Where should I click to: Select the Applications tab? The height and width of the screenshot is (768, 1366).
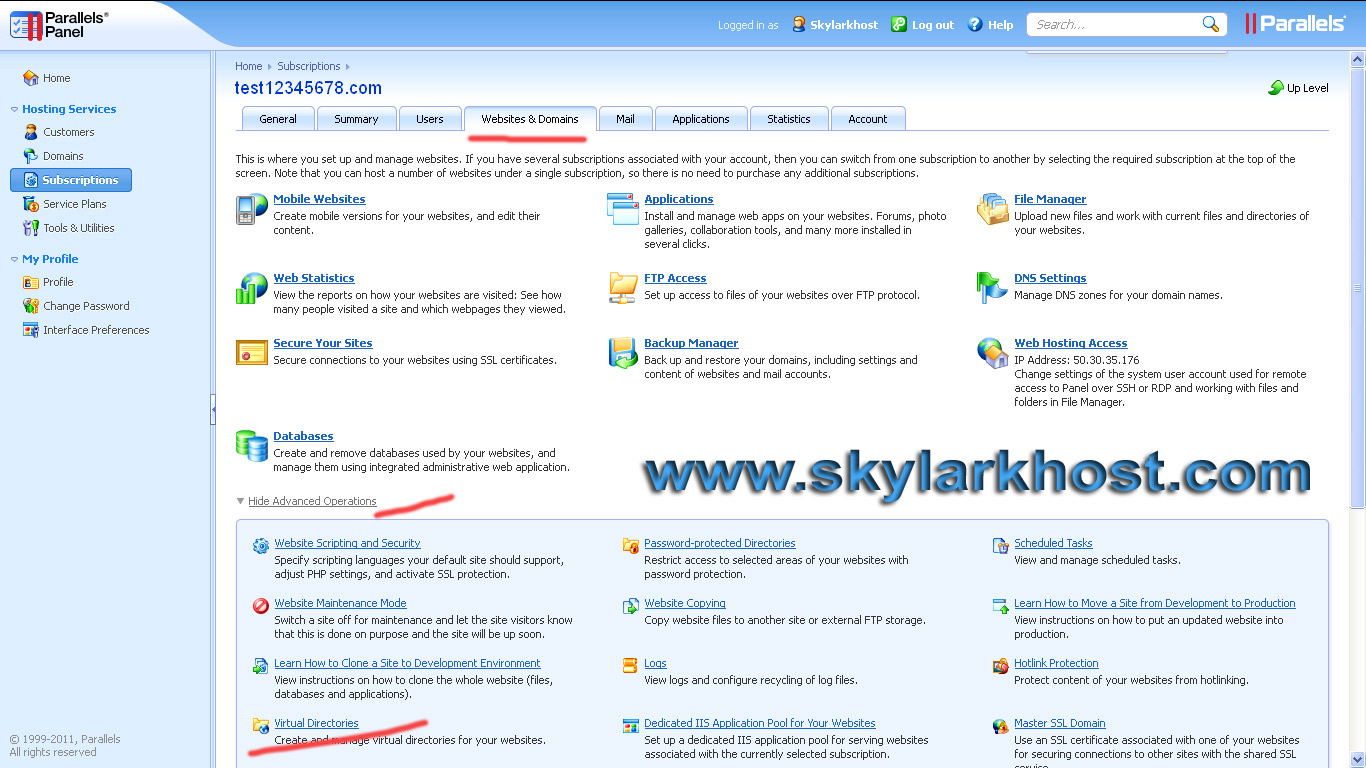coord(701,119)
